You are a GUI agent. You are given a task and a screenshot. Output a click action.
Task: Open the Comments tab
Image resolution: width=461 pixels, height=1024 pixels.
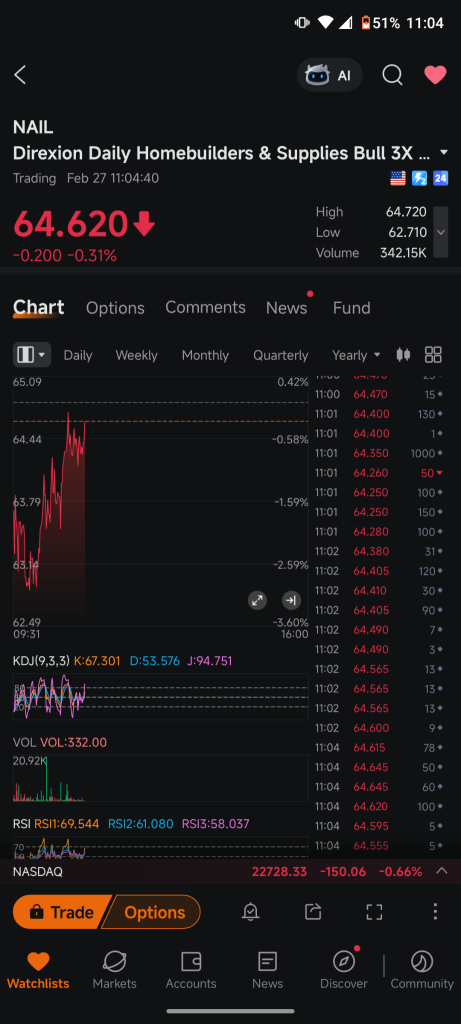pos(205,308)
